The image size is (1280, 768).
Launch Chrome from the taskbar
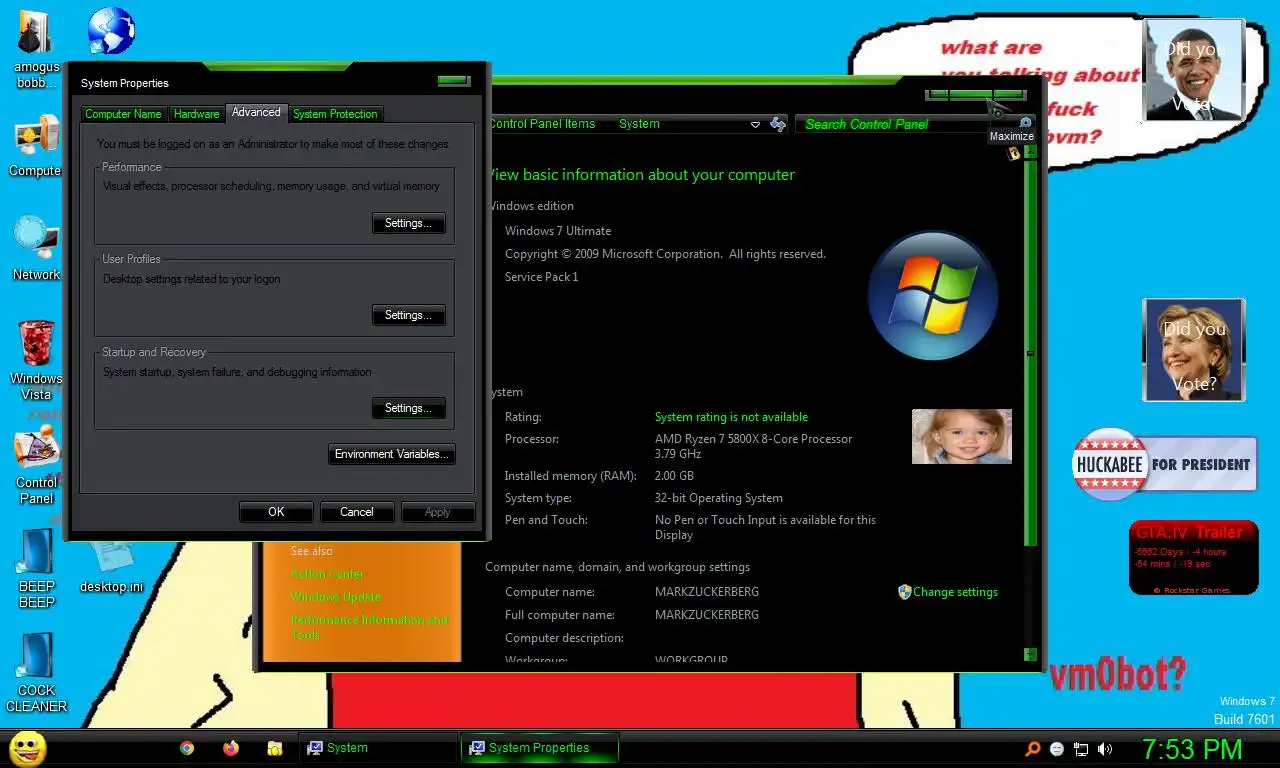[187, 748]
